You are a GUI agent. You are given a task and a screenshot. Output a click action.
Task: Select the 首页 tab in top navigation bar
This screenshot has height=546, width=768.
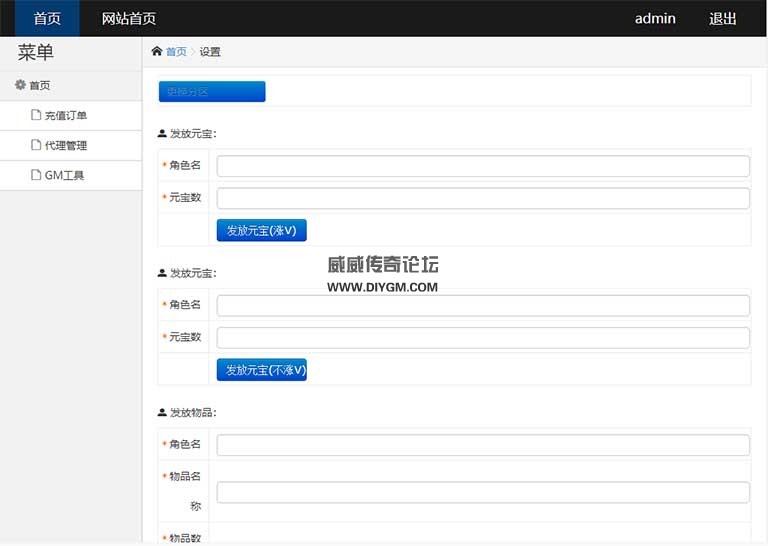pos(47,18)
